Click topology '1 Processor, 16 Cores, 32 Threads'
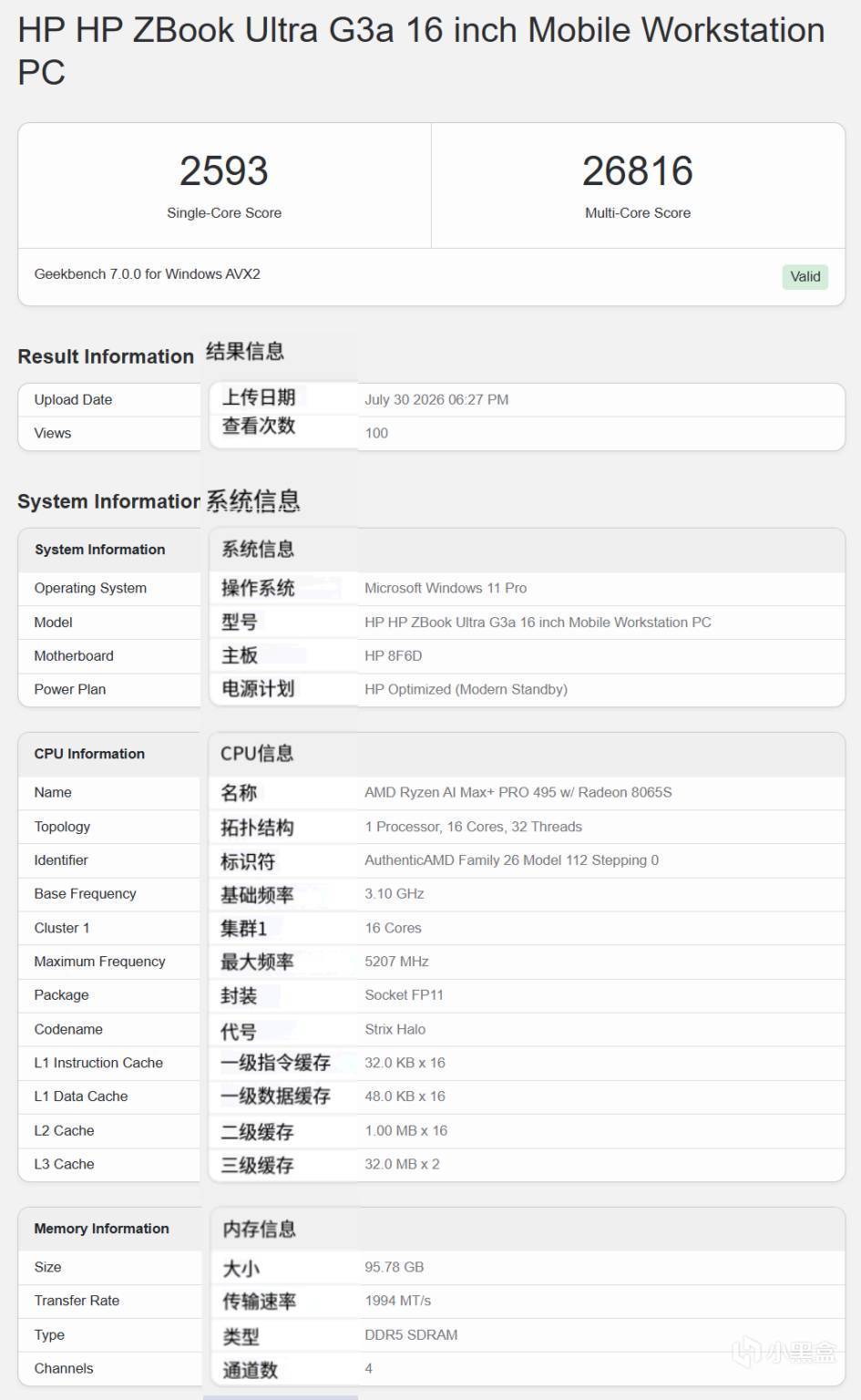This screenshot has height=1400, width=861. [473, 827]
